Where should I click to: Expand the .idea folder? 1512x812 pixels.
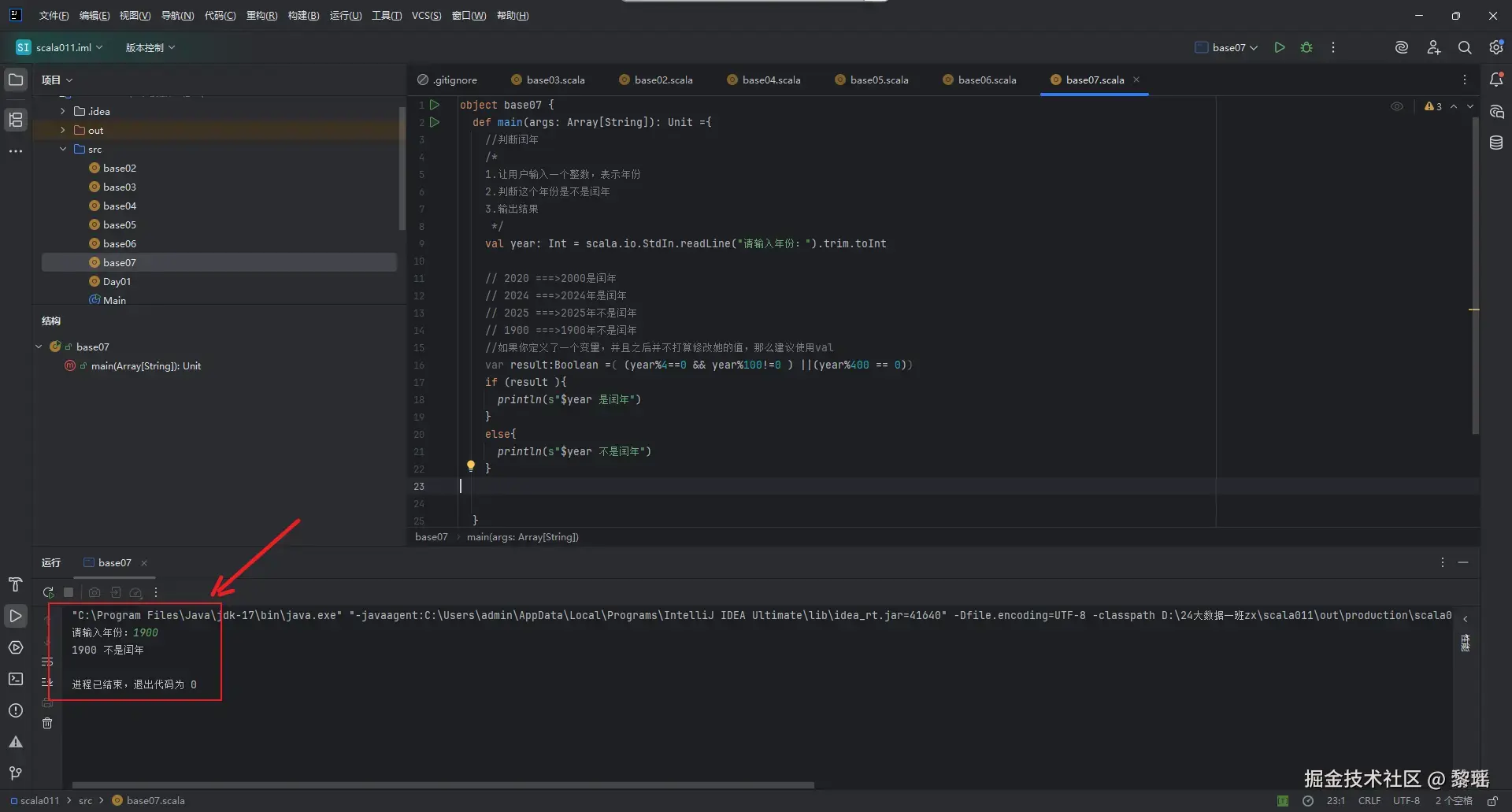63,111
